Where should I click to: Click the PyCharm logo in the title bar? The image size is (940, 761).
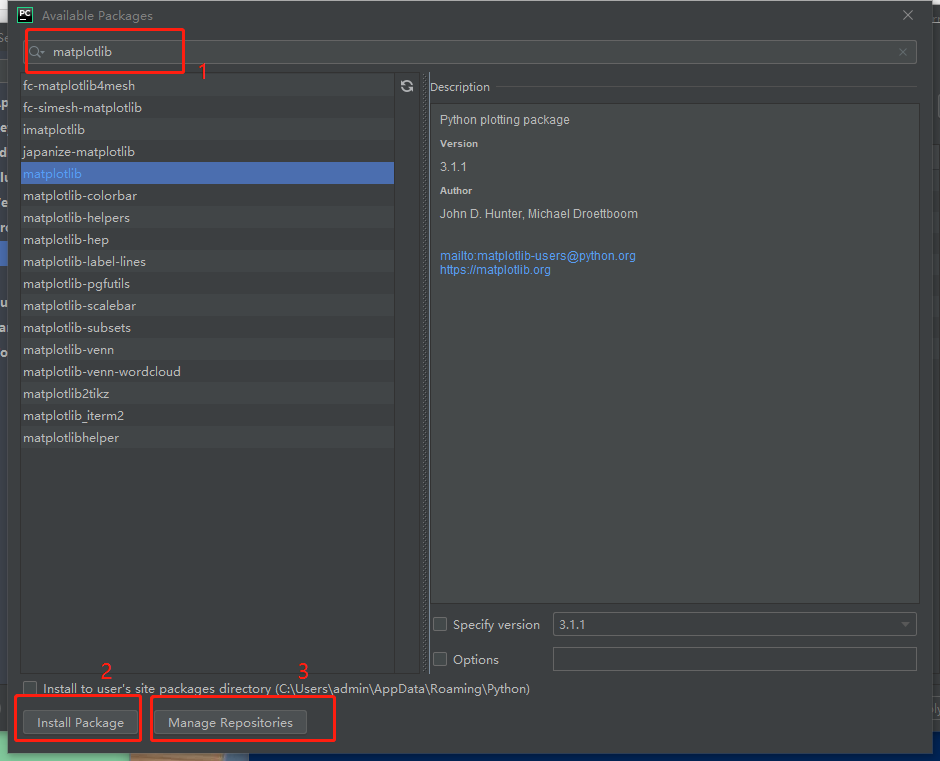[x=25, y=15]
